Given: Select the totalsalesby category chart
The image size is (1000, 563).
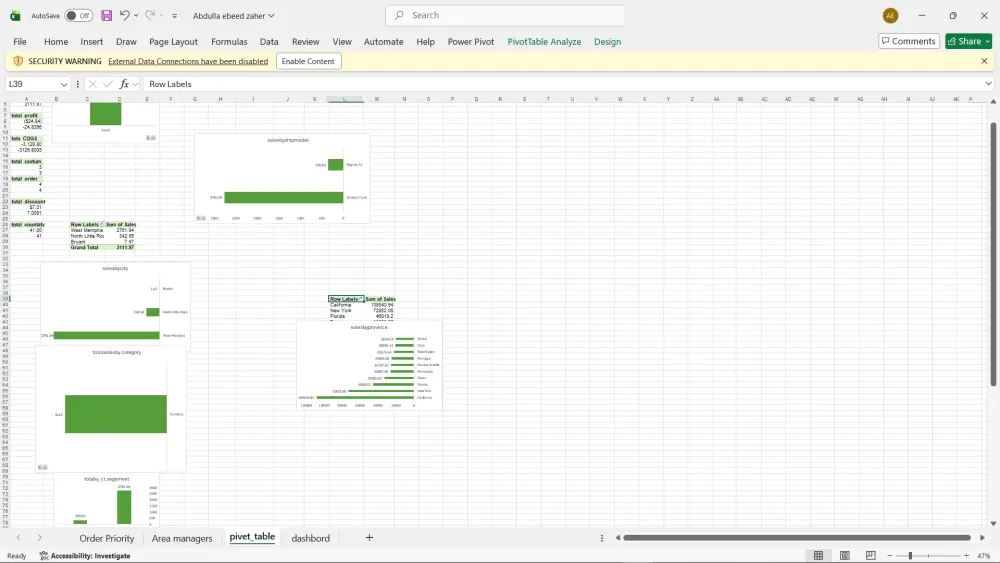Looking at the screenshot, I should pos(112,409).
